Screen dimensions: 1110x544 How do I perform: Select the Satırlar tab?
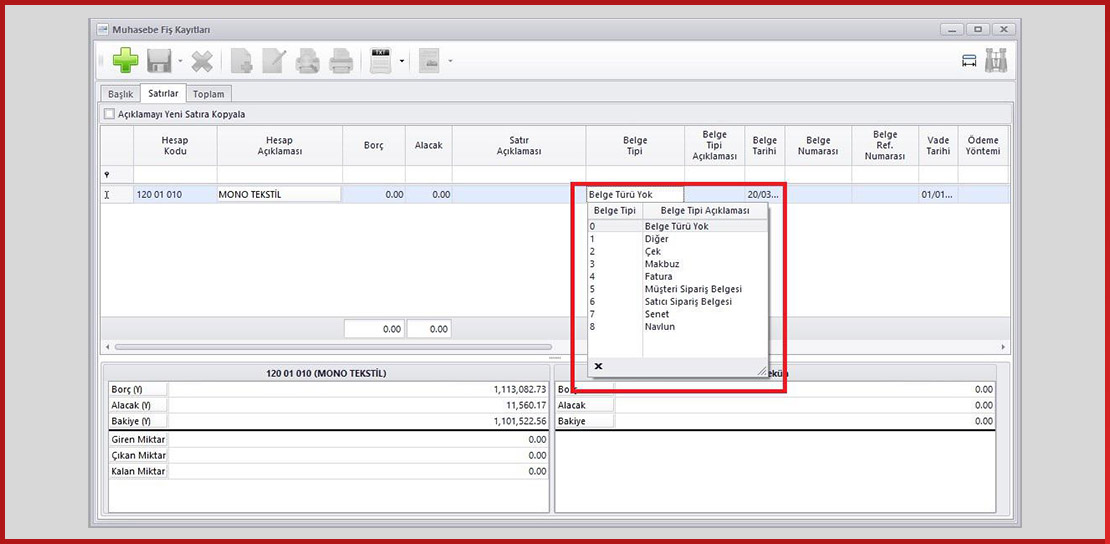163,93
